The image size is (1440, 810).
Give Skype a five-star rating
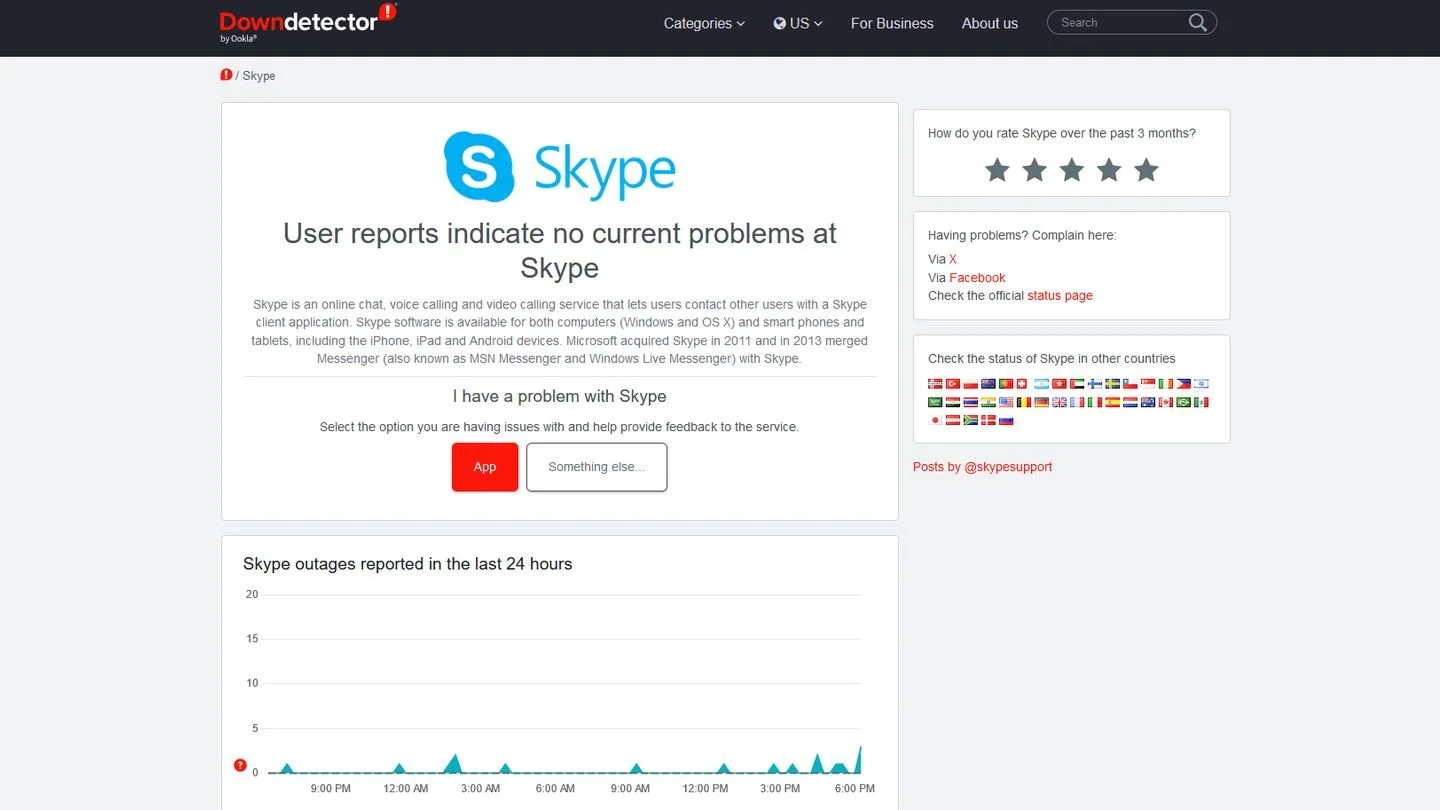coord(1146,170)
